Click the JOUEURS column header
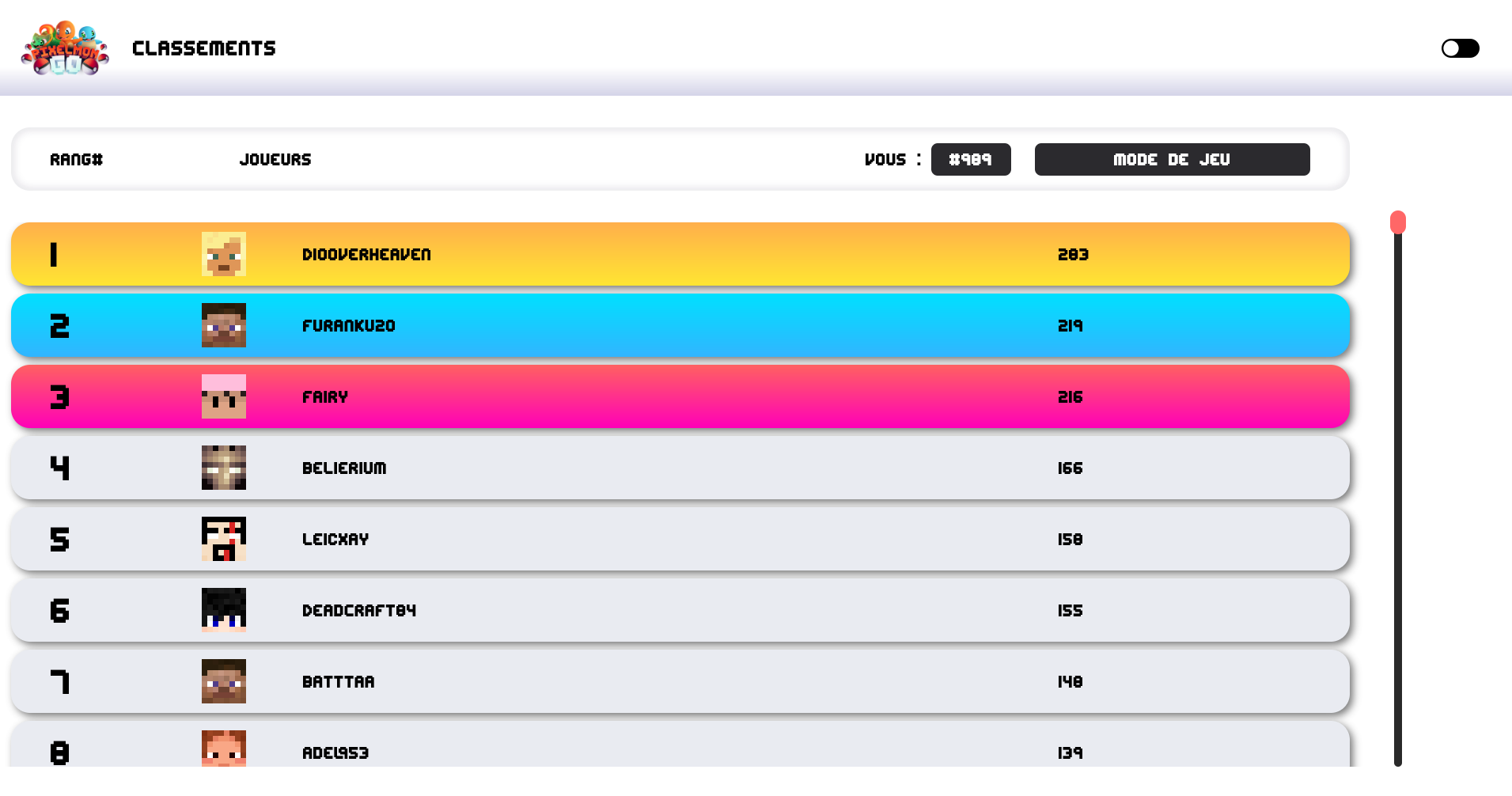The image size is (1512, 796). point(275,159)
